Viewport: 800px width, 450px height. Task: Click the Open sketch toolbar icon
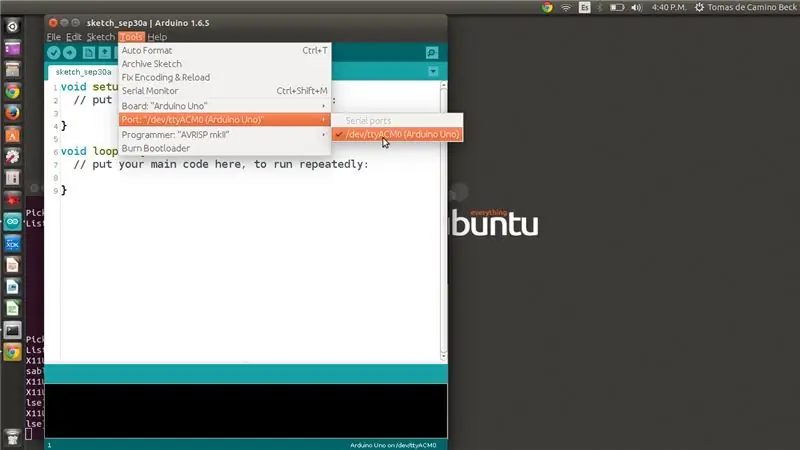click(x=105, y=53)
